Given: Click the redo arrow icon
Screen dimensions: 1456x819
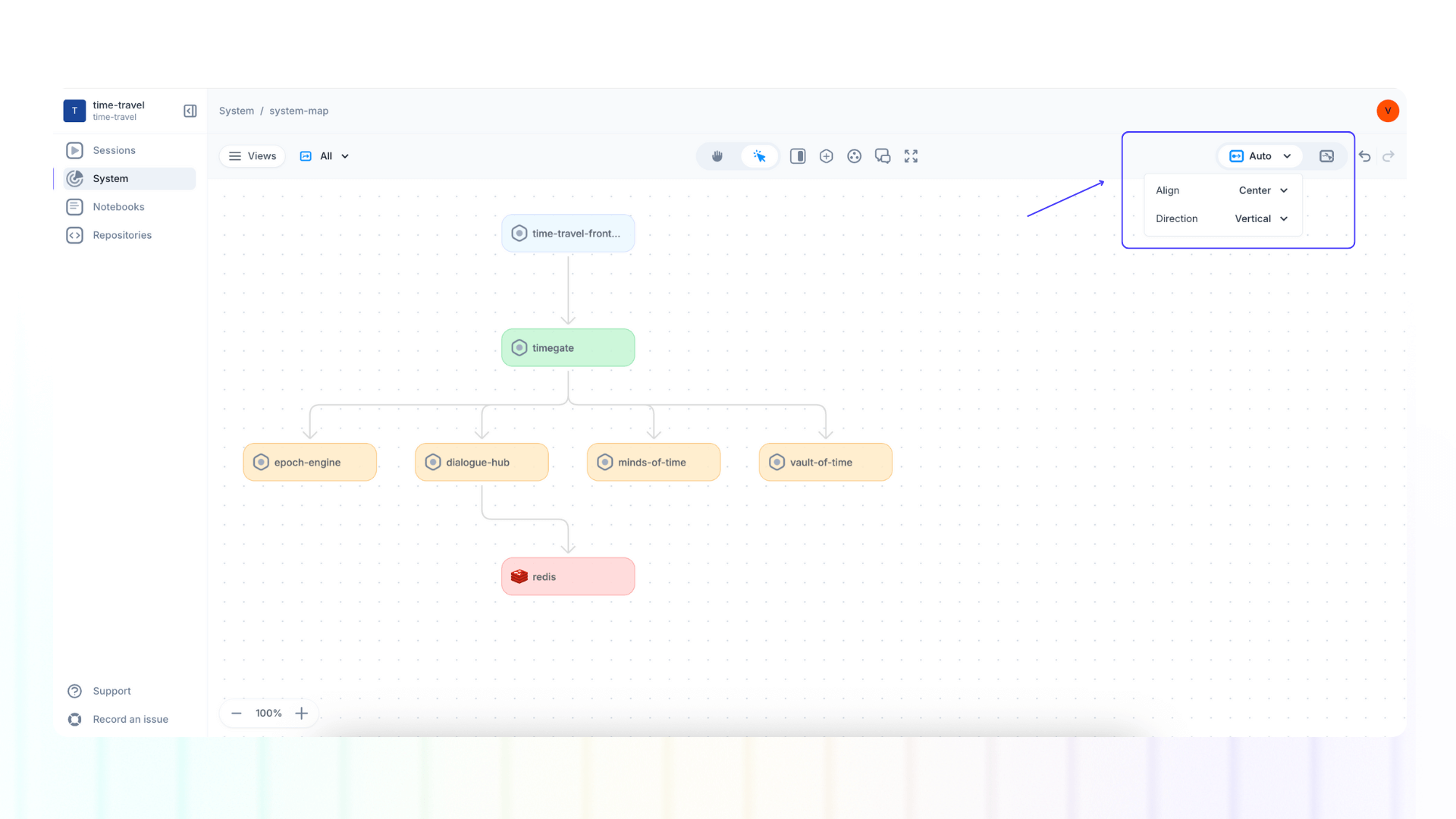Looking at the screenshot, I should click(x=1389, y=156).
